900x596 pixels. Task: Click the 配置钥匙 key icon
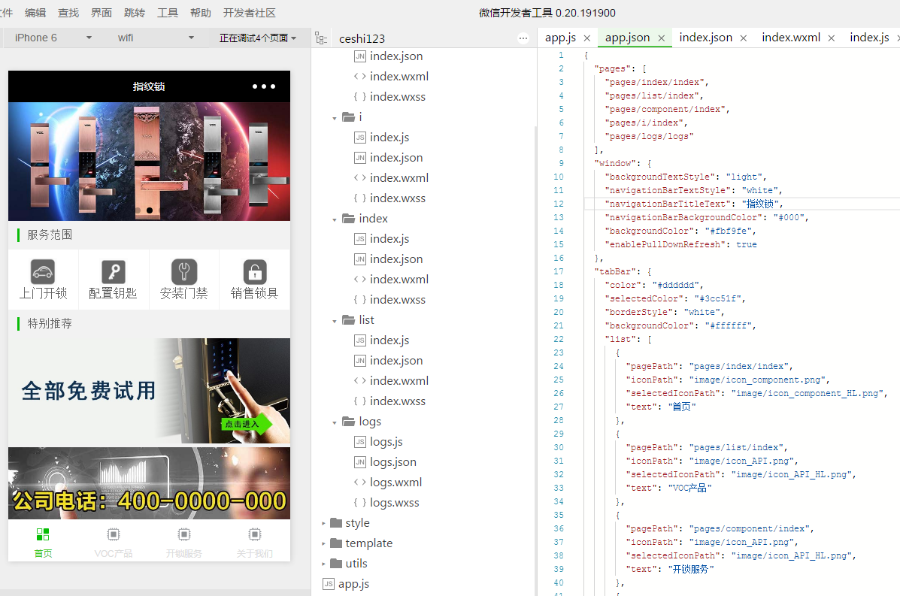click(113, 272)
